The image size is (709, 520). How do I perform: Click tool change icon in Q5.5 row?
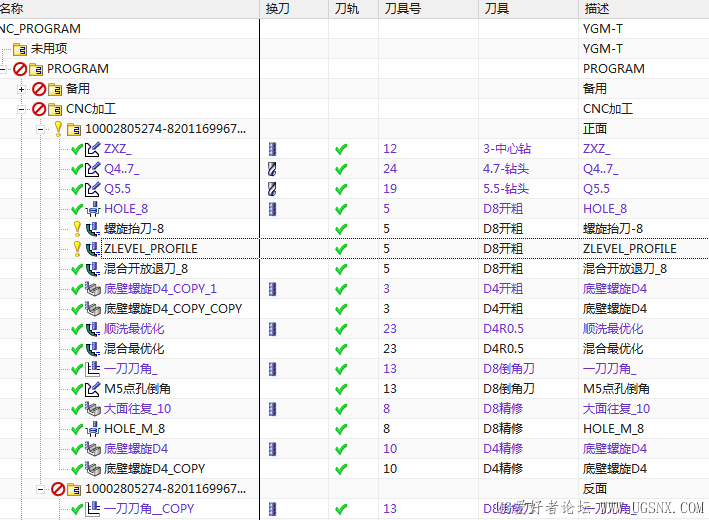[272, 189]
